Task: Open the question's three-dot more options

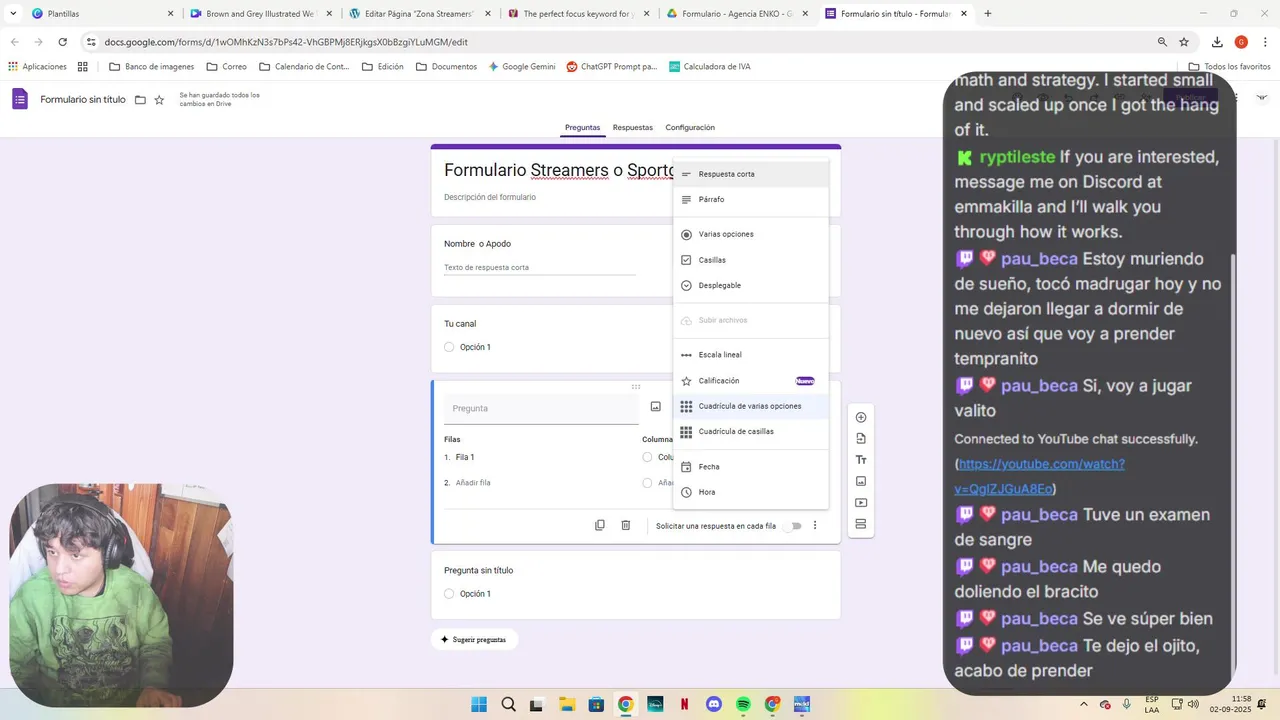Action: (x=815, y=525)
